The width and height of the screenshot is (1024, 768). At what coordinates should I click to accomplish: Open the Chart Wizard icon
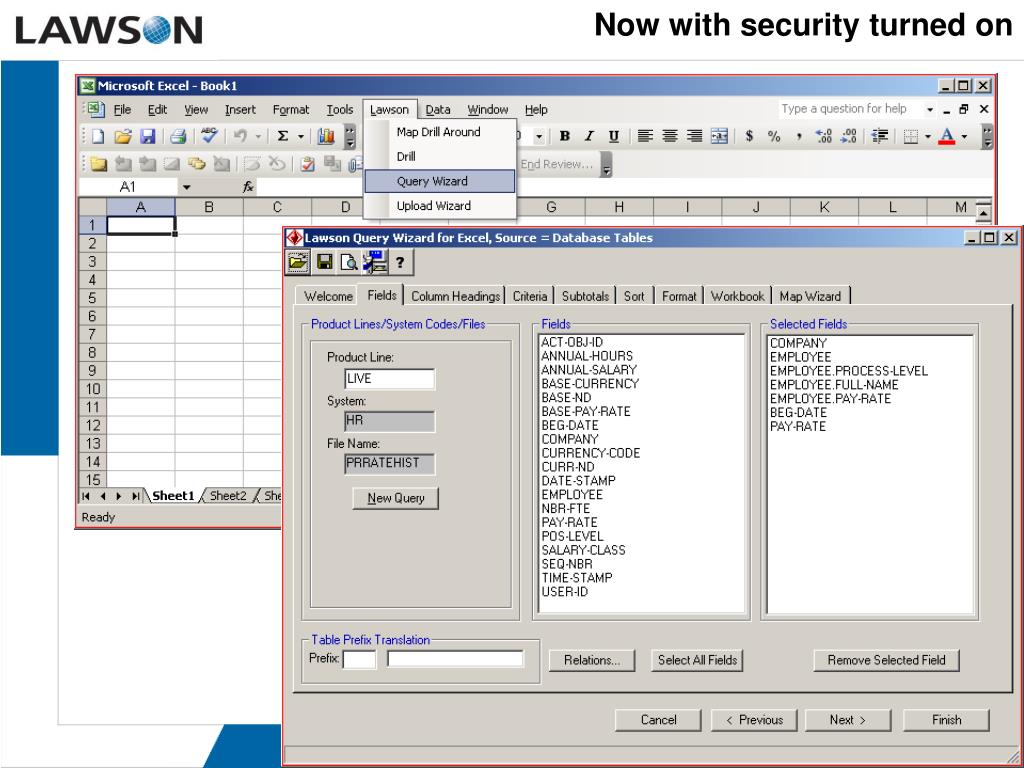point(326,136)
